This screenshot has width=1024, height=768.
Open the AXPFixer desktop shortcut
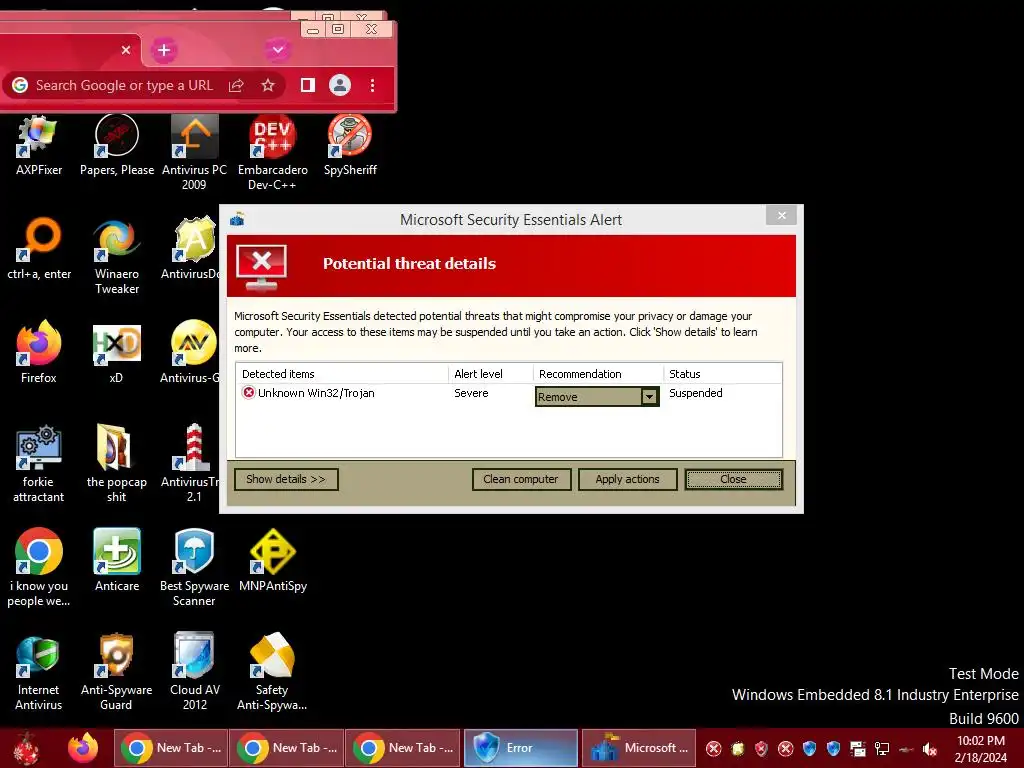[x=39, y=145]
